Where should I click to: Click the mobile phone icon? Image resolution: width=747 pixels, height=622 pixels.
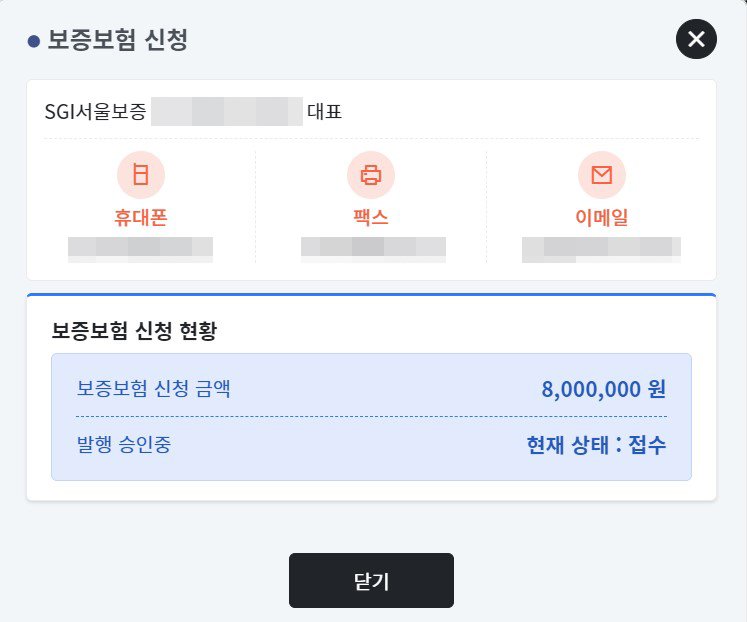click(141, 174)
